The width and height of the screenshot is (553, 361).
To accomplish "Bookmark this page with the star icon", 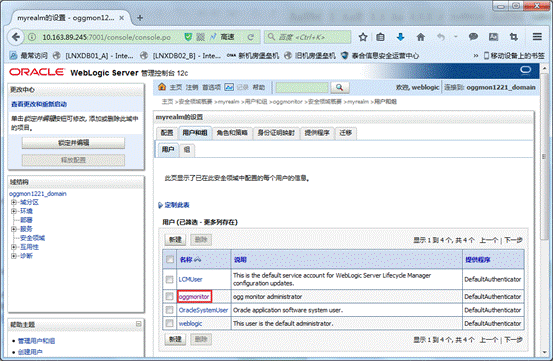I will pyautogui.click(x=363, y=37).
